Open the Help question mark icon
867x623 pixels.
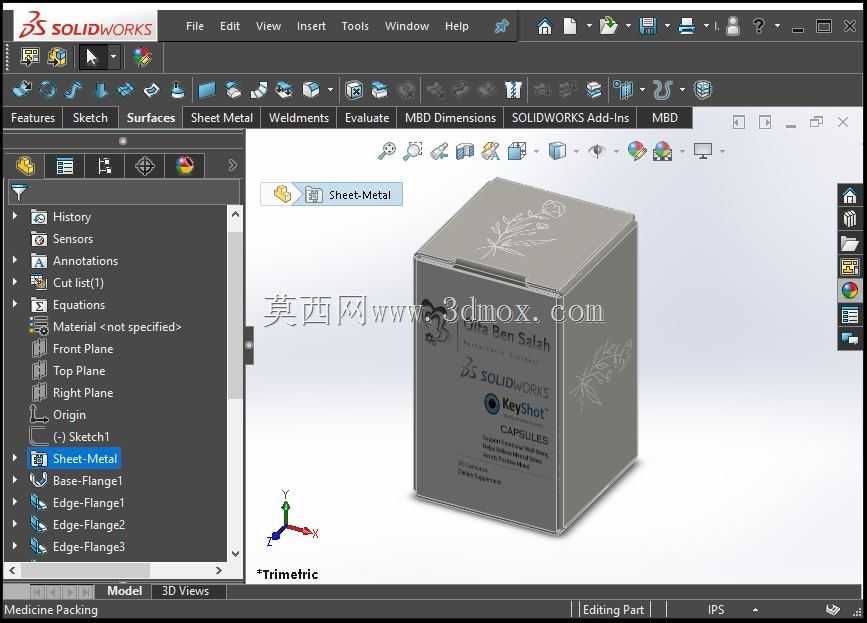click(x=759, y=25)
